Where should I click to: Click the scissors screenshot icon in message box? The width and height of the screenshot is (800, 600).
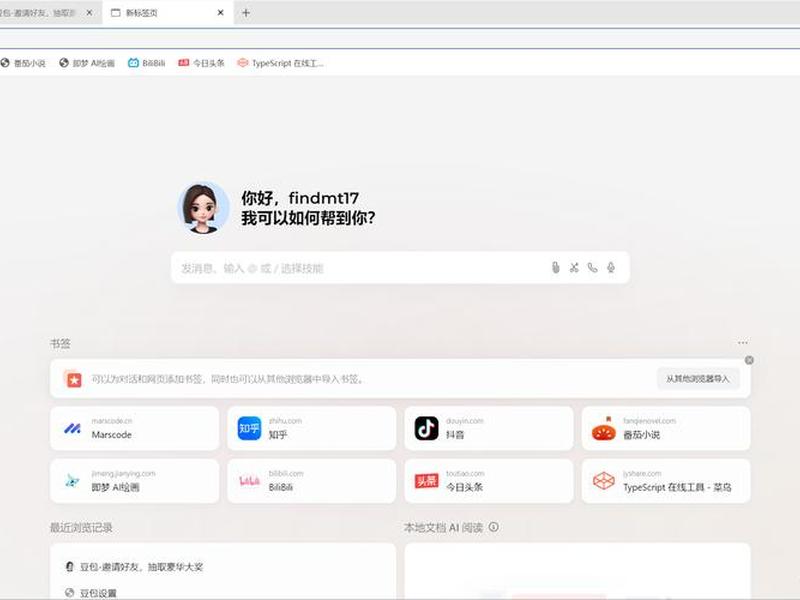(x=574, y=267)
